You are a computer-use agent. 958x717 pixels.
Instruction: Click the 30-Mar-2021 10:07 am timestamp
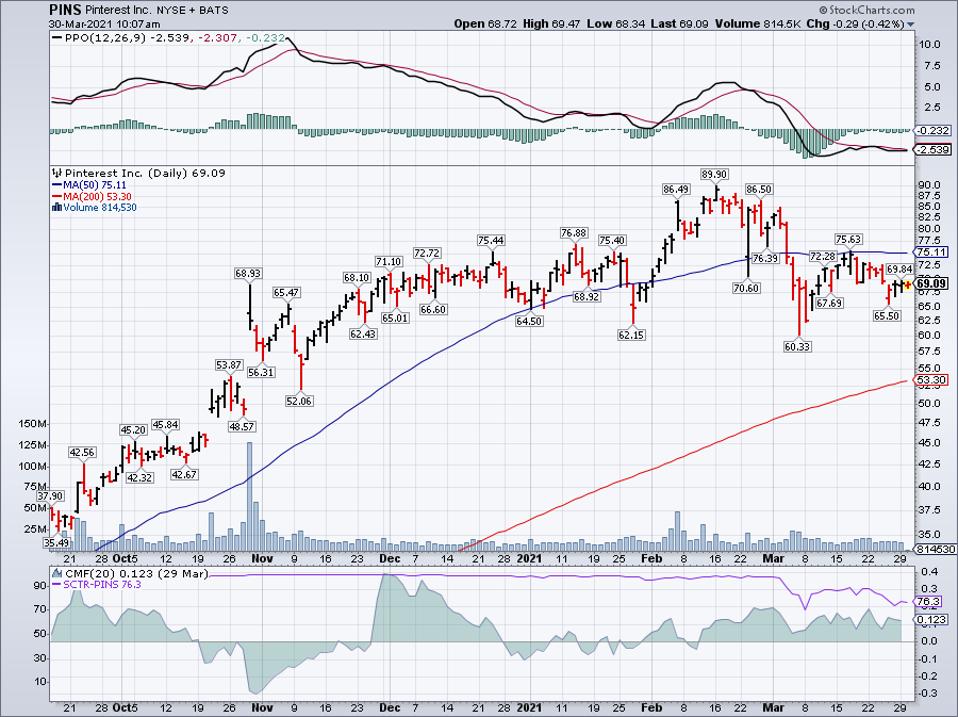(x=105, y=24)
